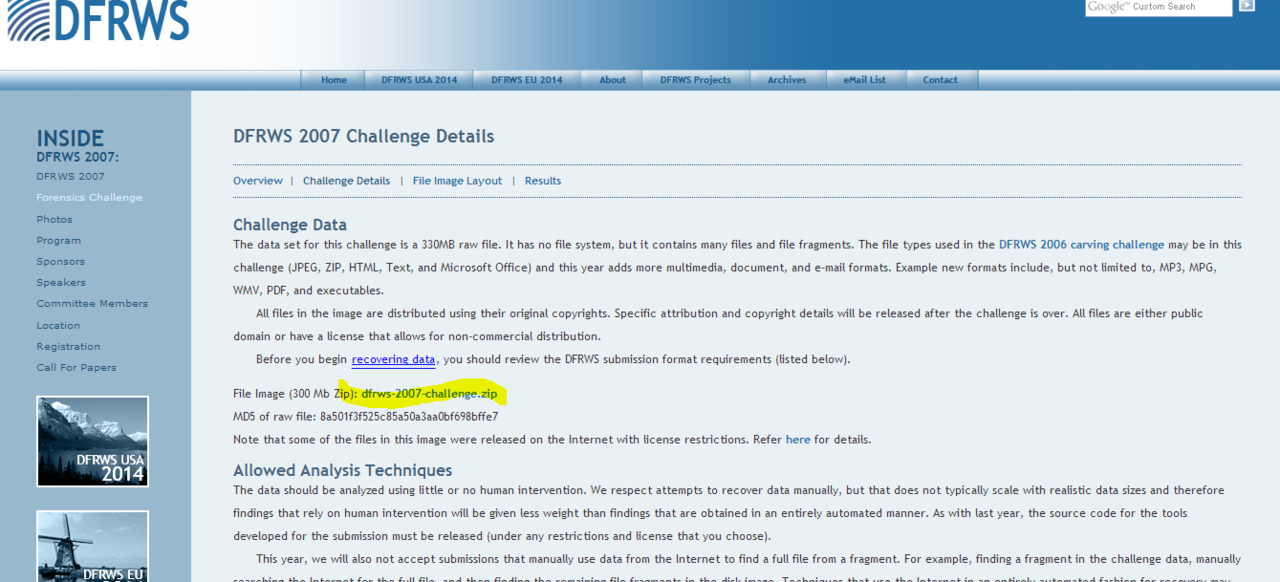This screenshot has height=582, width=1280.
Task: Click the 'DFRWS 2007 Challenge Details' page title
Action: click(363, 136)
